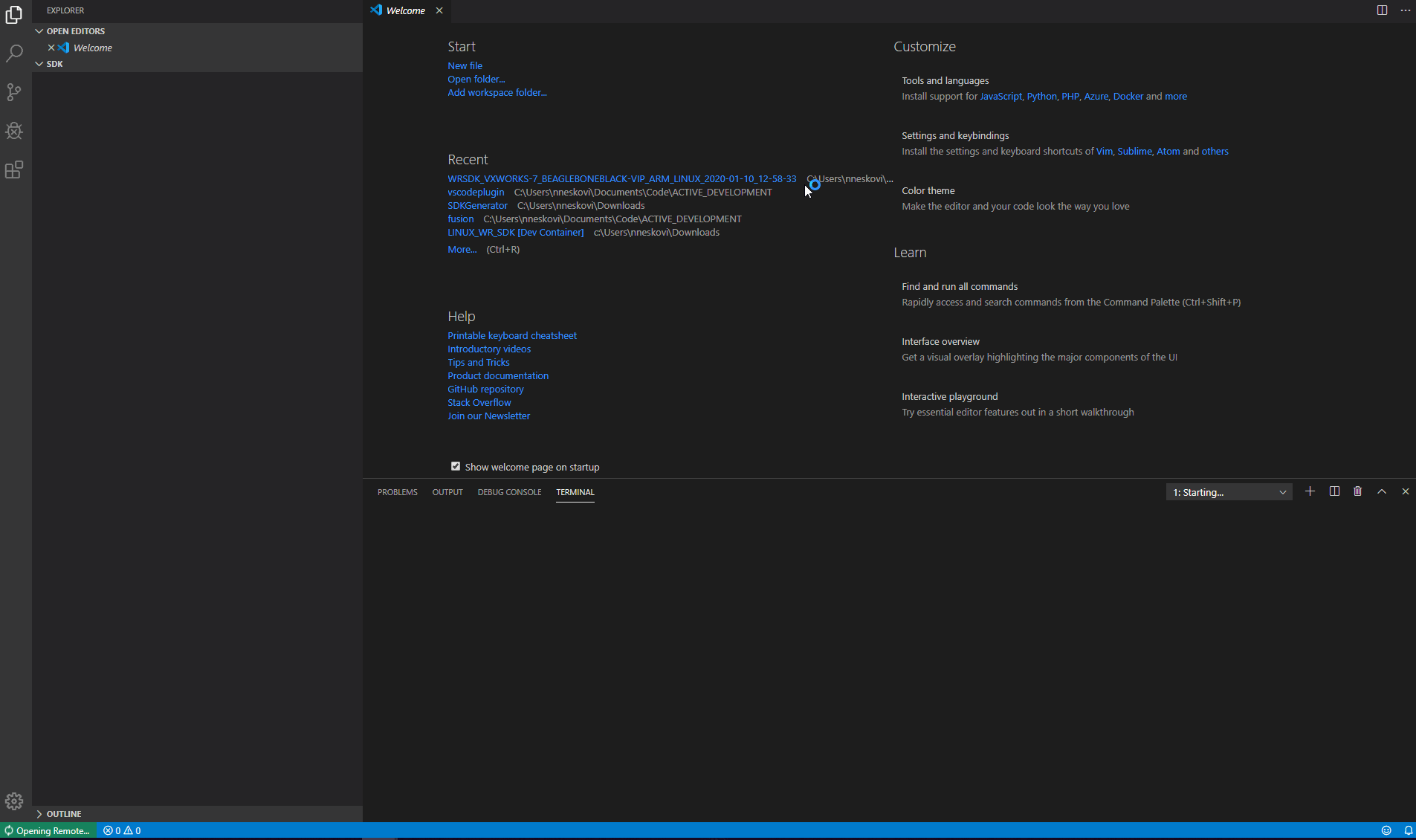Open the Source Control view icon

coord(14,92)
